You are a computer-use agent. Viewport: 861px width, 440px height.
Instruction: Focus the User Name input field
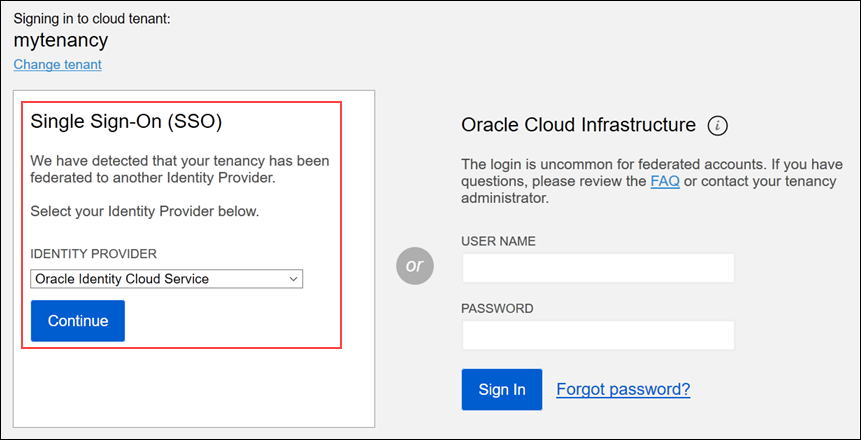[598, 268]
